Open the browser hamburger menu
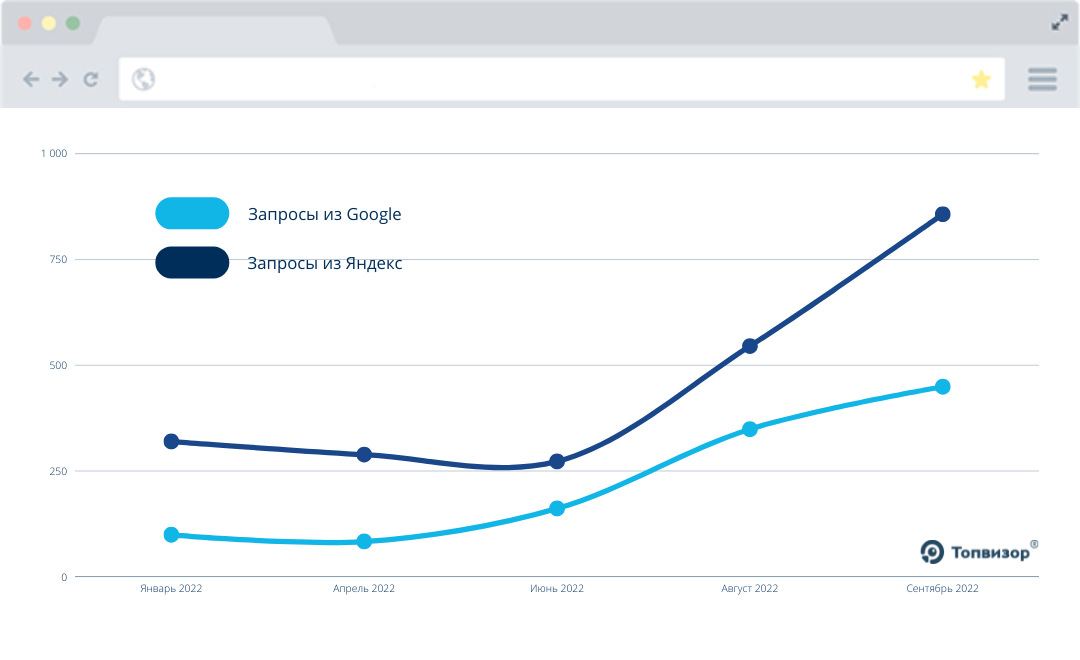This screenshot has height=660, width=1080. pos(1042,79)
